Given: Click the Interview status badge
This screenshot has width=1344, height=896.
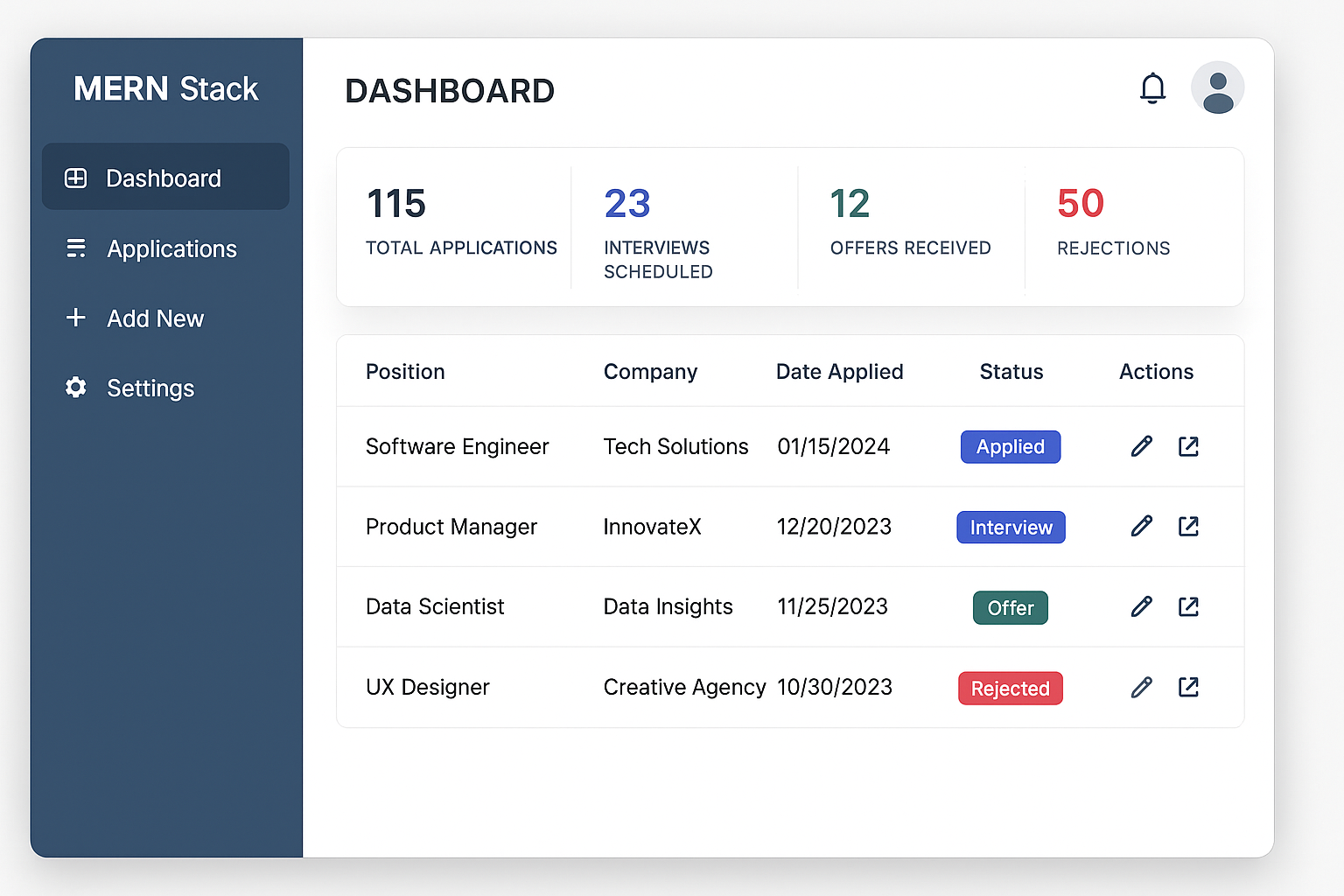Looking at the screenshot, I should click(1011, 528).
